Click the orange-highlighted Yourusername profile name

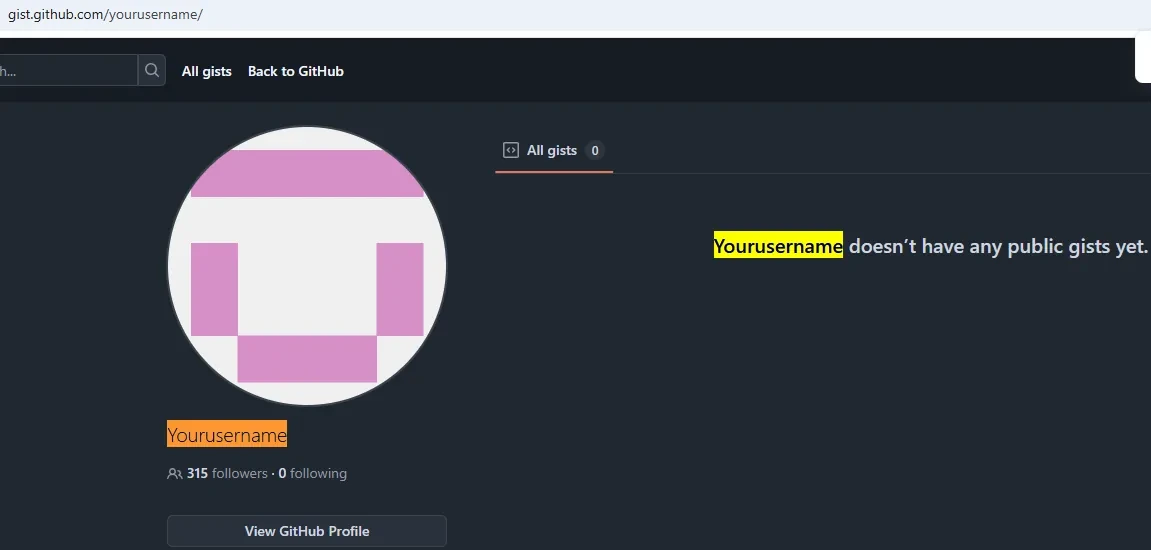(x=227, y=435)
